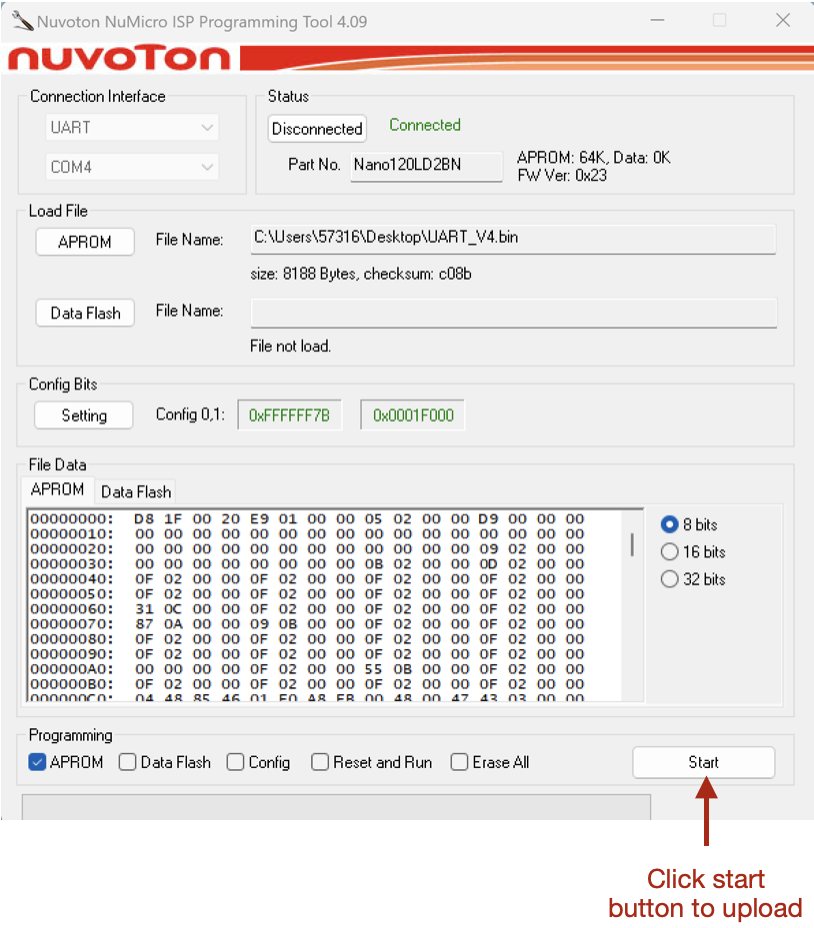
Task: Tick the Config programming checkbox
Action: click(x=236, y=762)
